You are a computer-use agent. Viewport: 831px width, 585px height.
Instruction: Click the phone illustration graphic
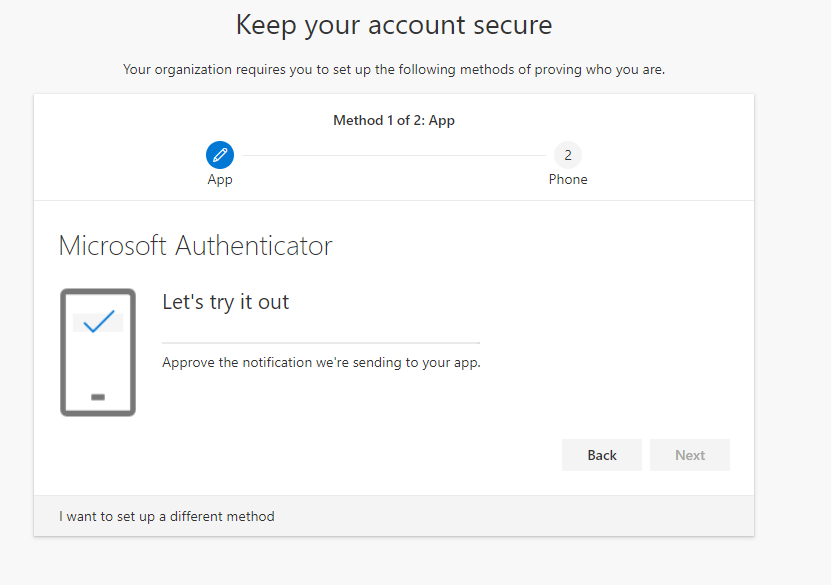(x=98, y=352)
